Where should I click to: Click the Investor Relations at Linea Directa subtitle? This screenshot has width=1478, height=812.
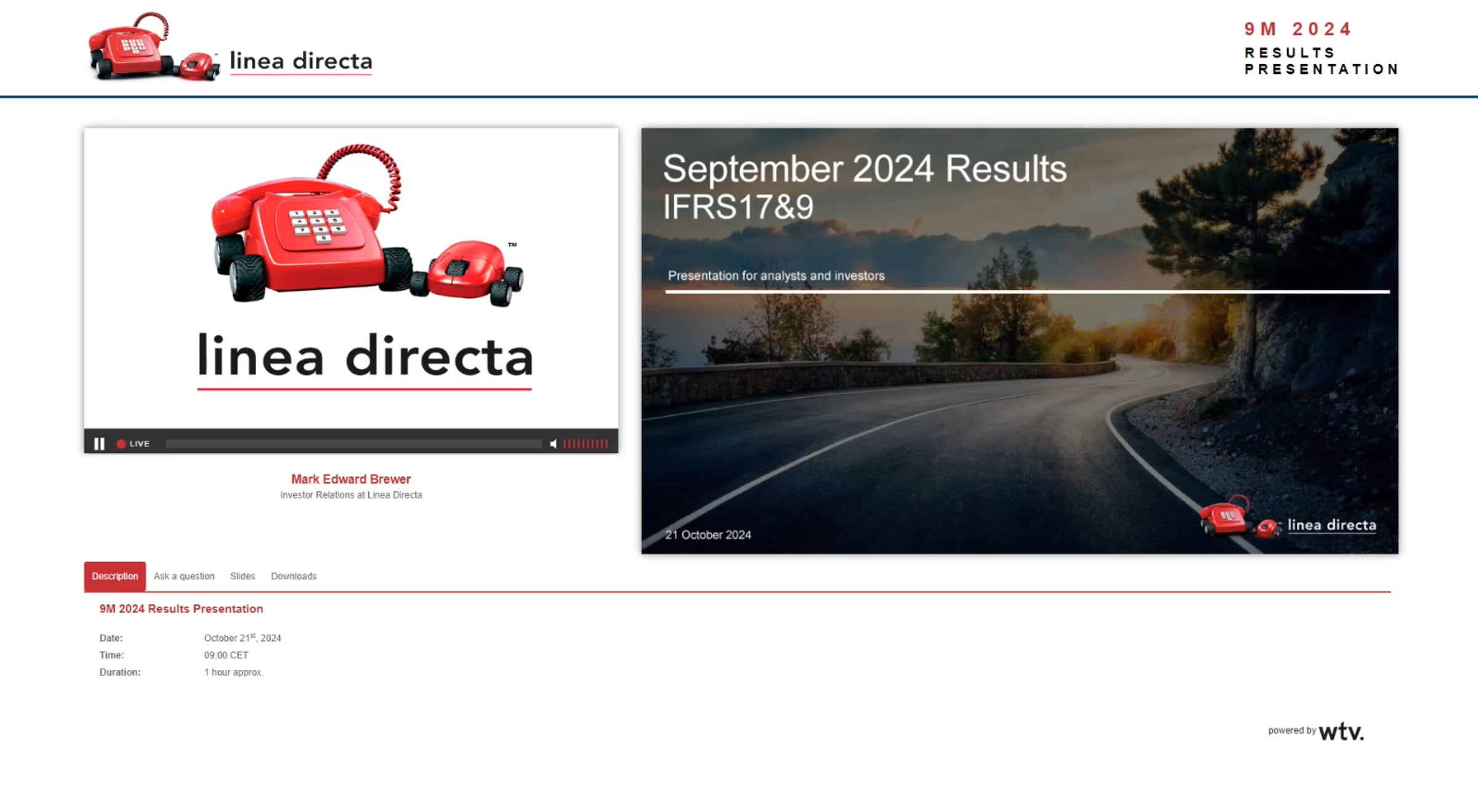351,495
